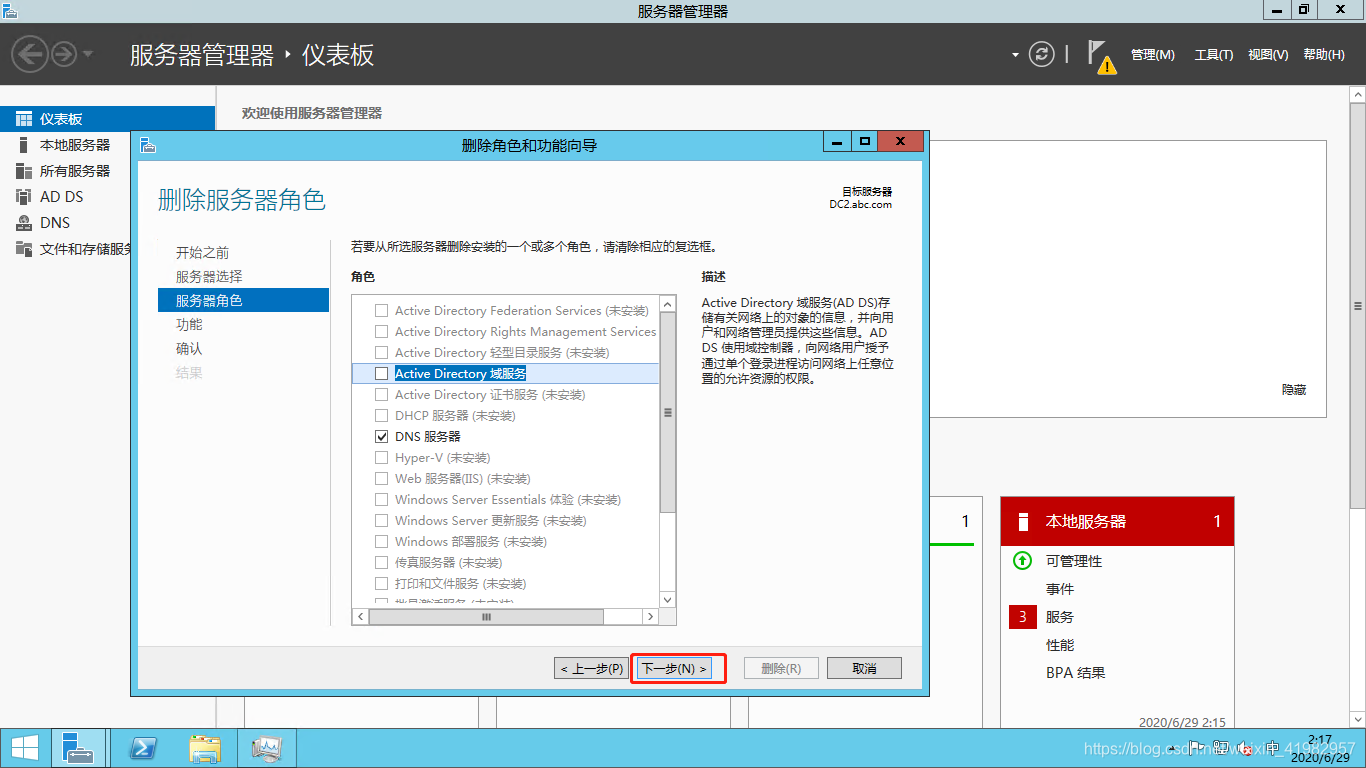This screenshot has height=768, width=1366.
Task: Toggle Active Directory 证书服务 checkbox
Action: click(x=381, y=395)
